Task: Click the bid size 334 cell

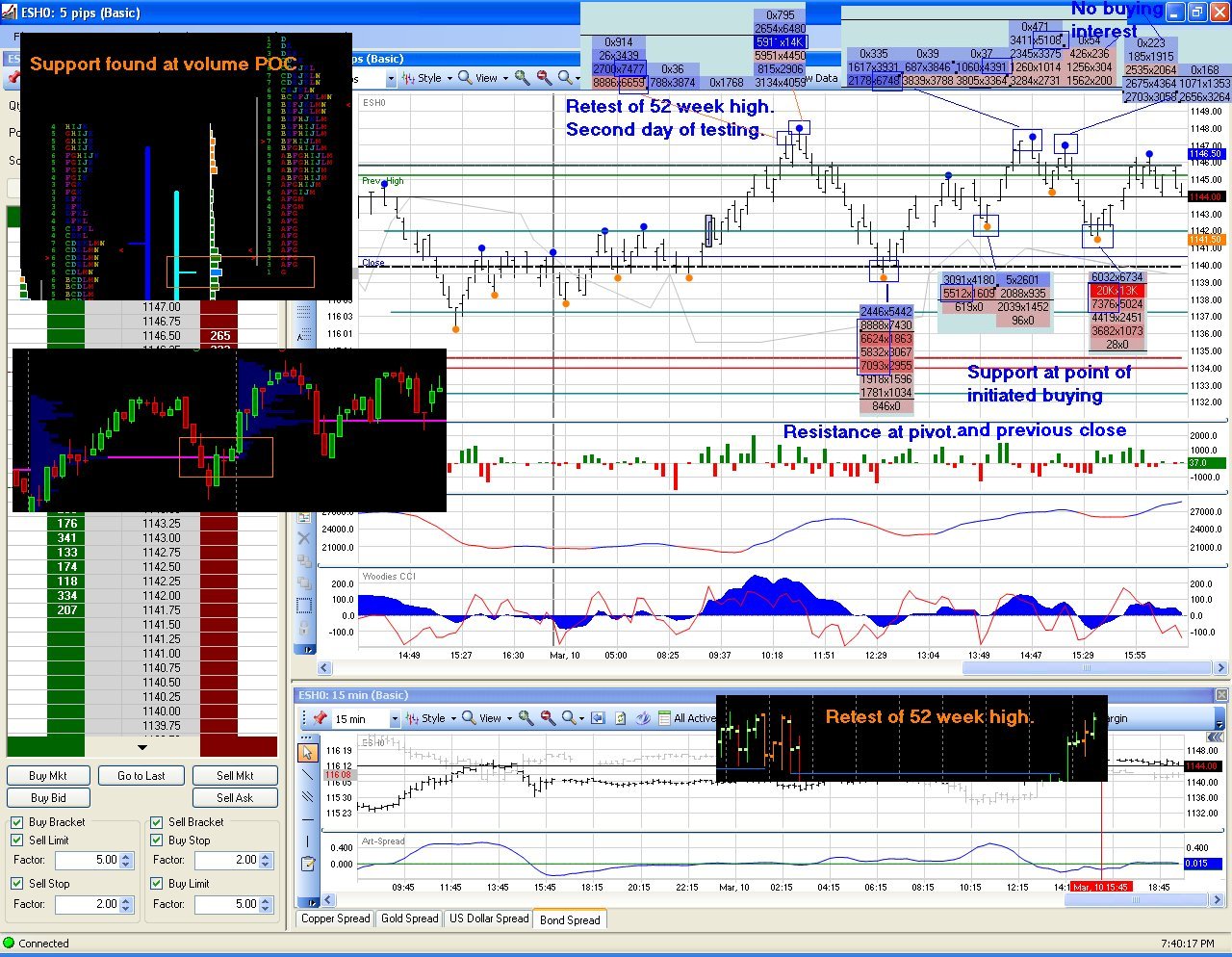Action: point(66,596)
